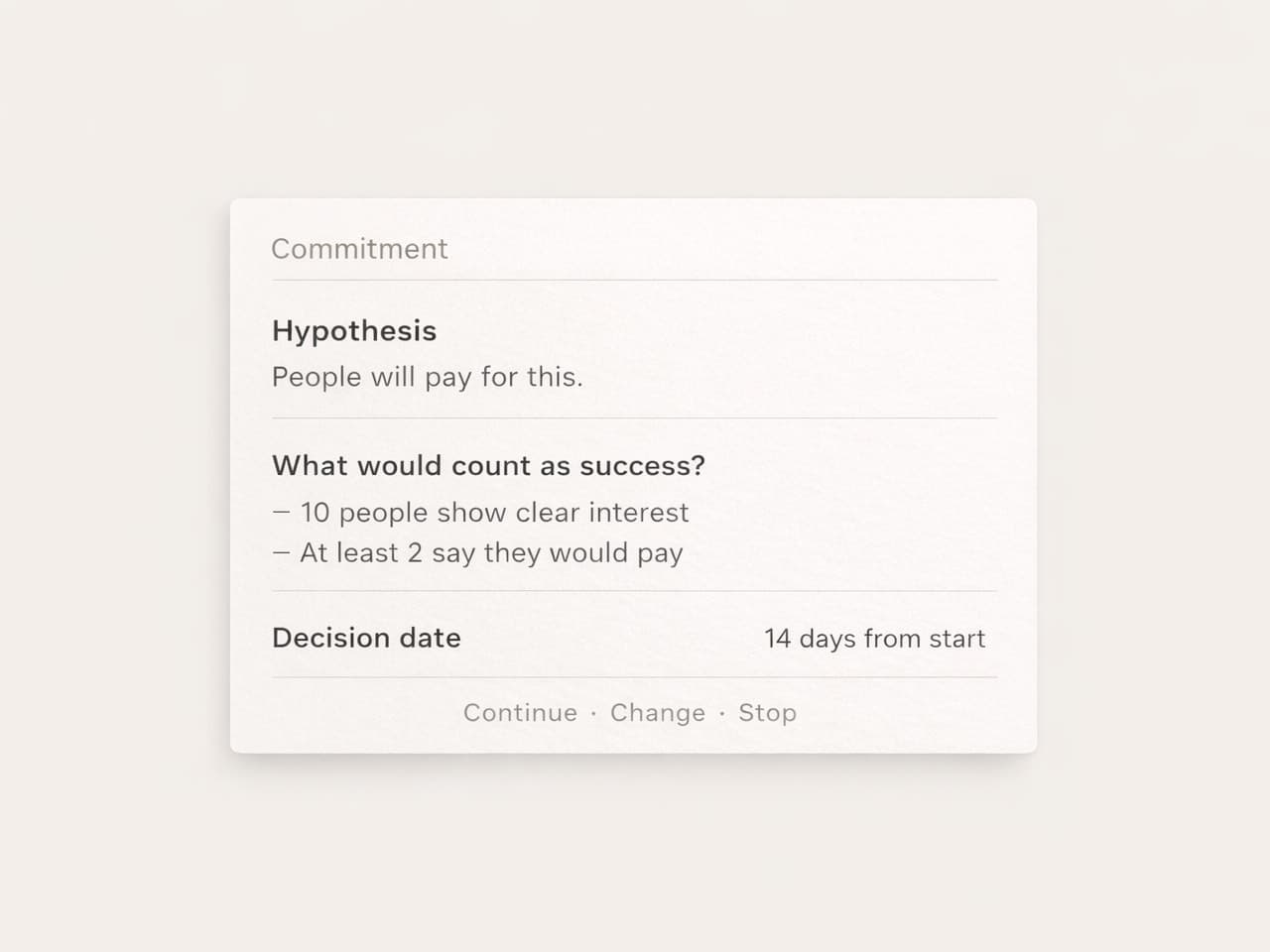Click the divider line below the hypothesis text
The height and width of the screenshot is (952, 1270).
point(635,418)
